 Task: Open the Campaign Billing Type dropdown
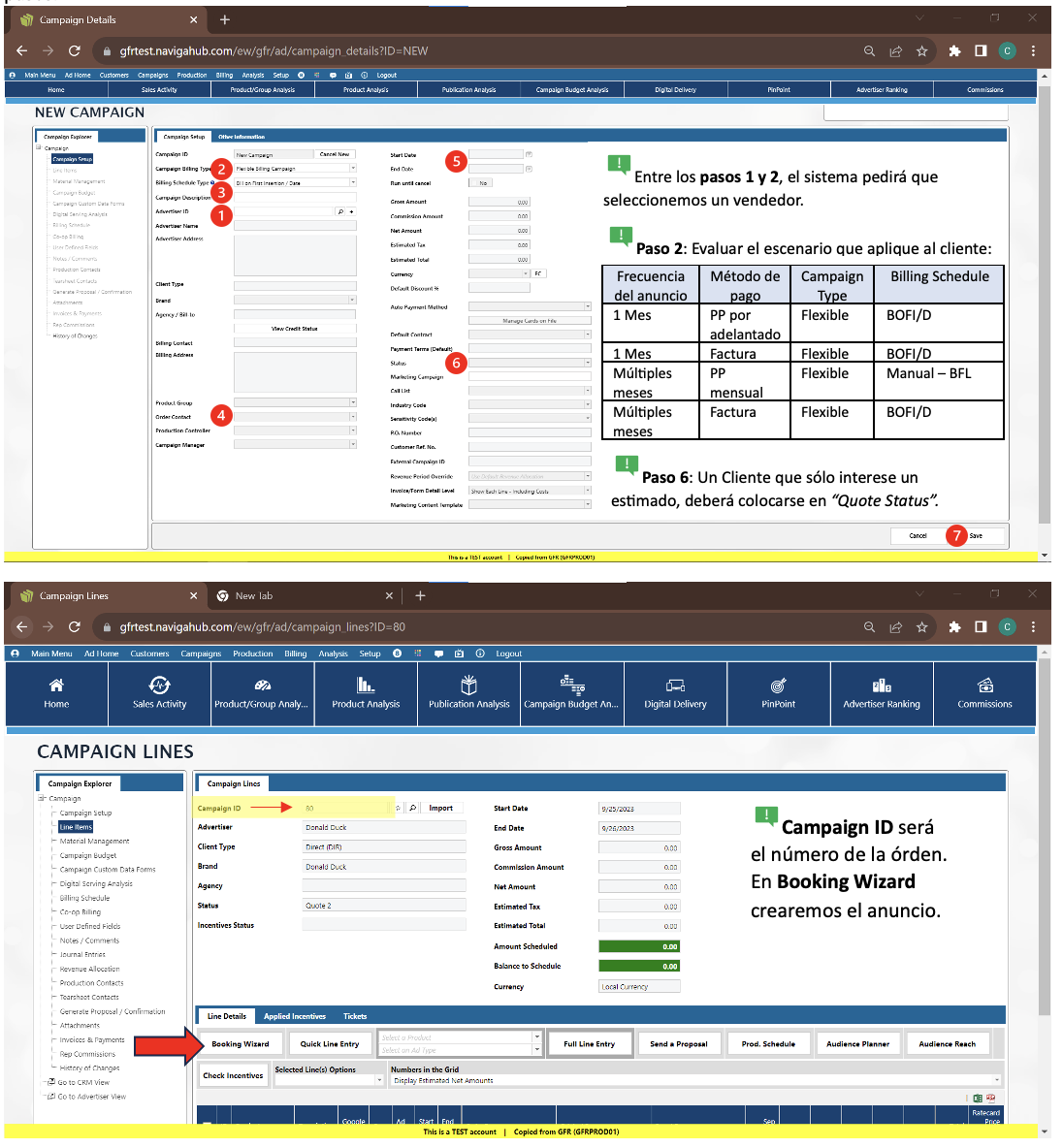[x=353, y=169]
